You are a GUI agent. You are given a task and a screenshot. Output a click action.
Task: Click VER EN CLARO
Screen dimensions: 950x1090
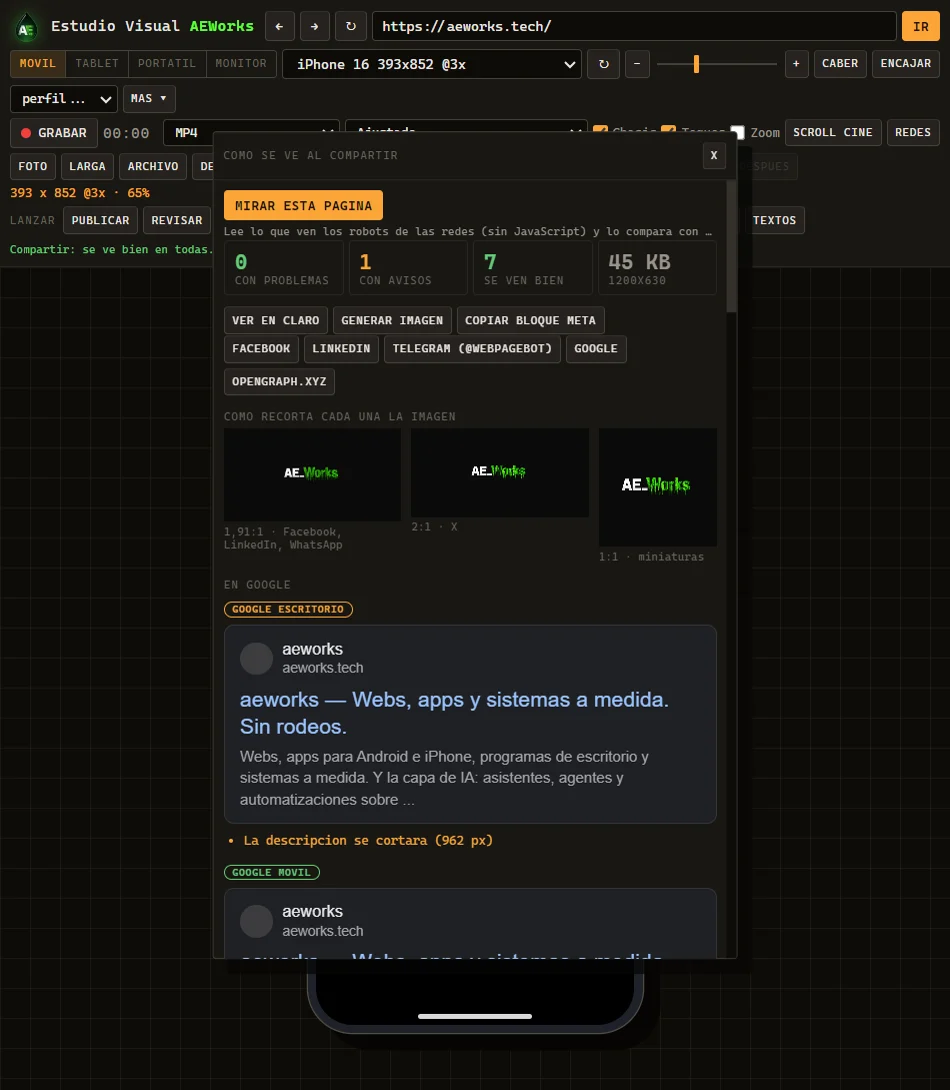[x=276, y=320]
